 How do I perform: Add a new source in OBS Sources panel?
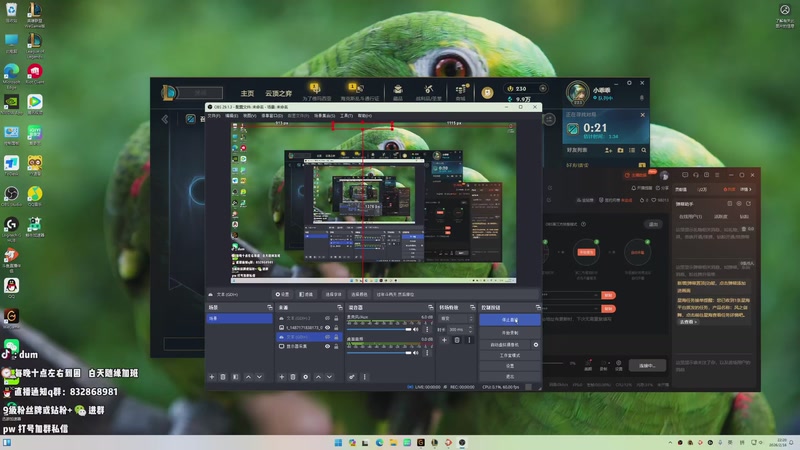(281, 377)
